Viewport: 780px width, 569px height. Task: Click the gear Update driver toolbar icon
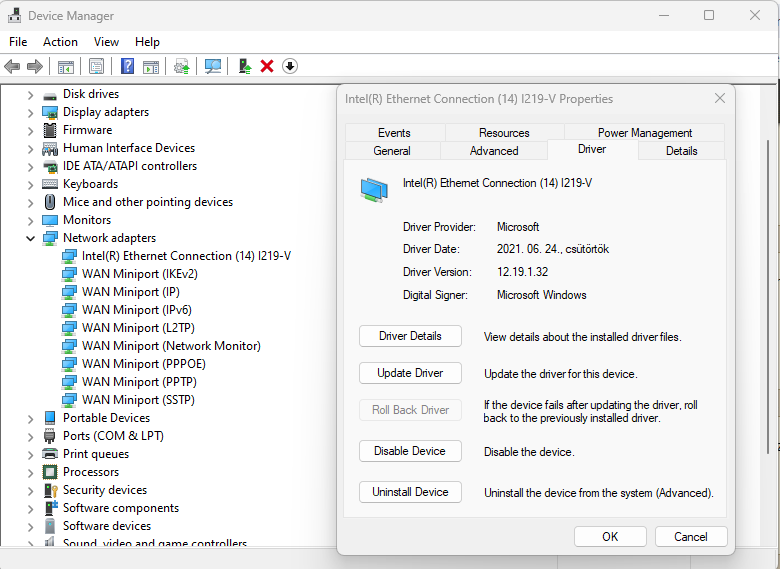tap(182, 66)
